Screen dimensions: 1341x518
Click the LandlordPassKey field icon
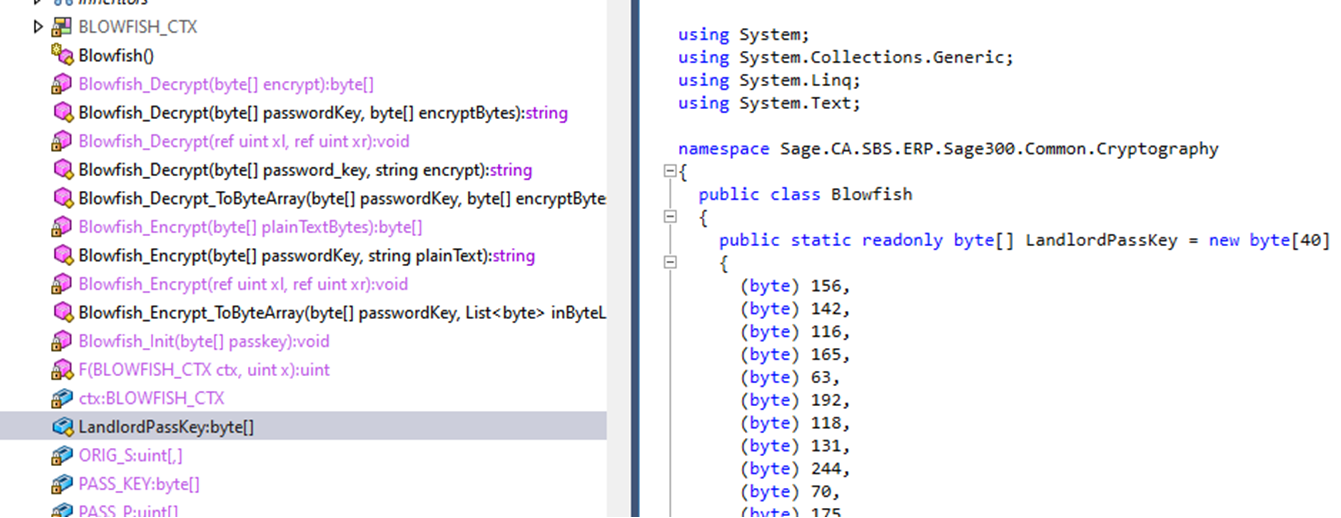[62, 427]
